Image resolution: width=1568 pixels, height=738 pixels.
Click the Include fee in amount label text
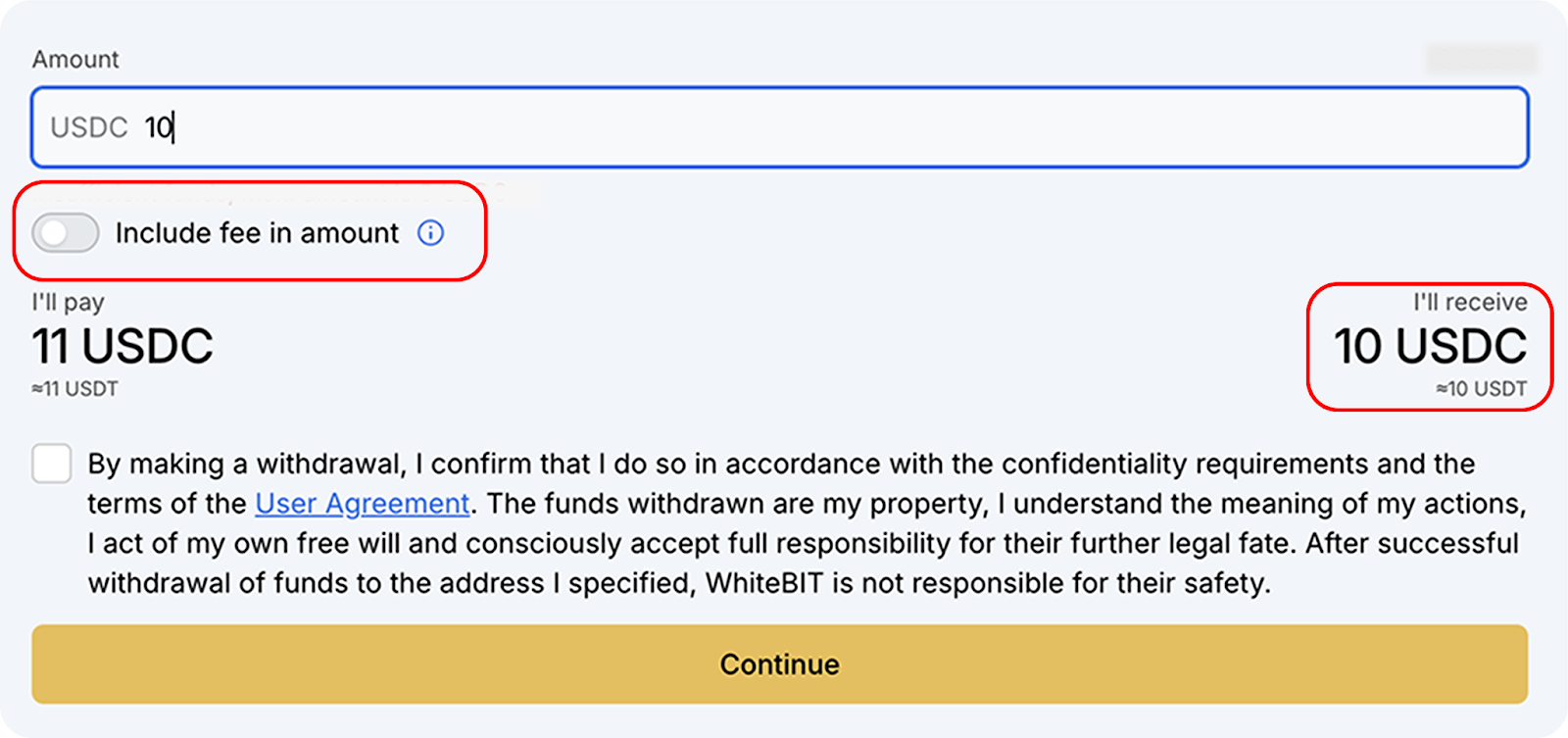click(x=257, y=233)
